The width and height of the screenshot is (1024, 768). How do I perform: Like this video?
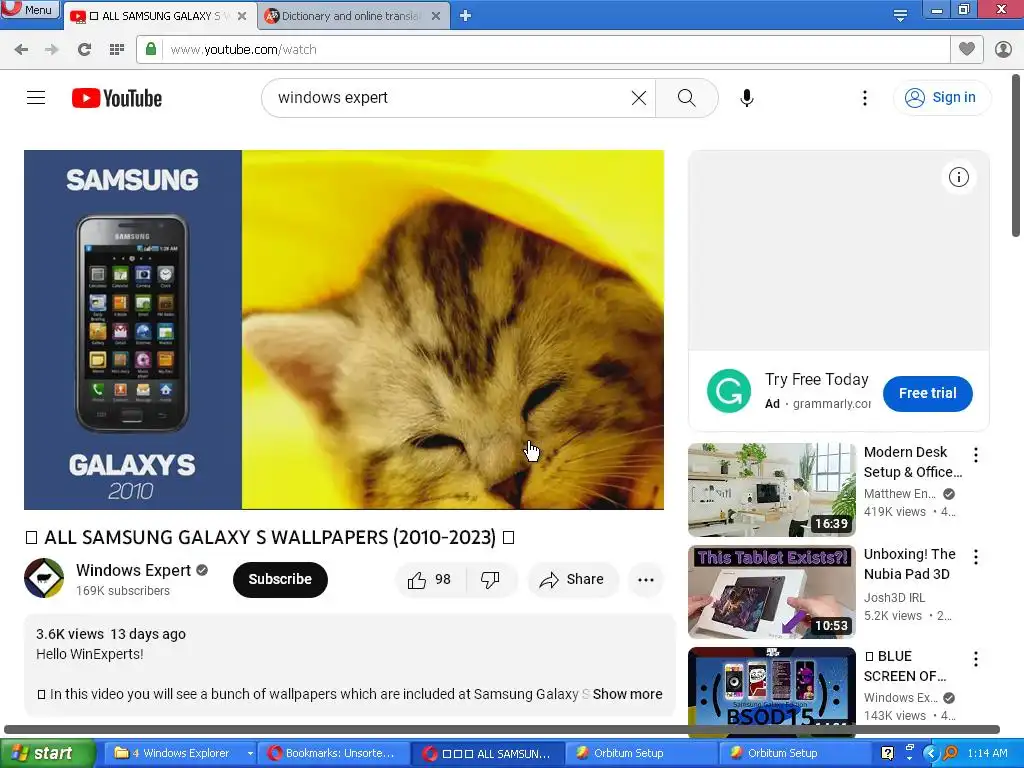(x=429, y=579)
